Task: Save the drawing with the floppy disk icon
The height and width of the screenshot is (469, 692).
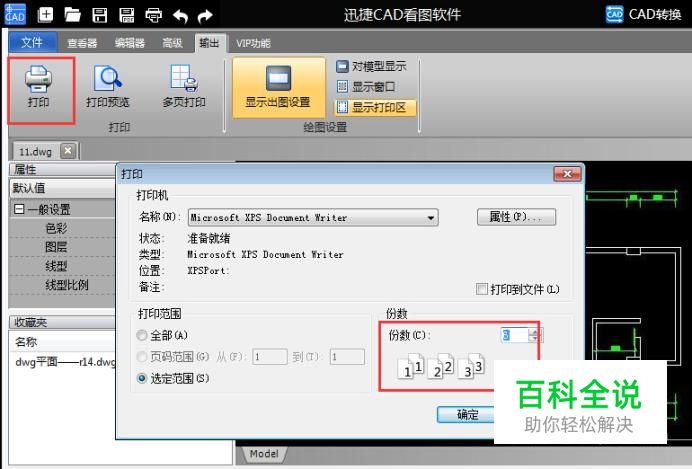Action: pyautogui.click(x=99, y=15)
